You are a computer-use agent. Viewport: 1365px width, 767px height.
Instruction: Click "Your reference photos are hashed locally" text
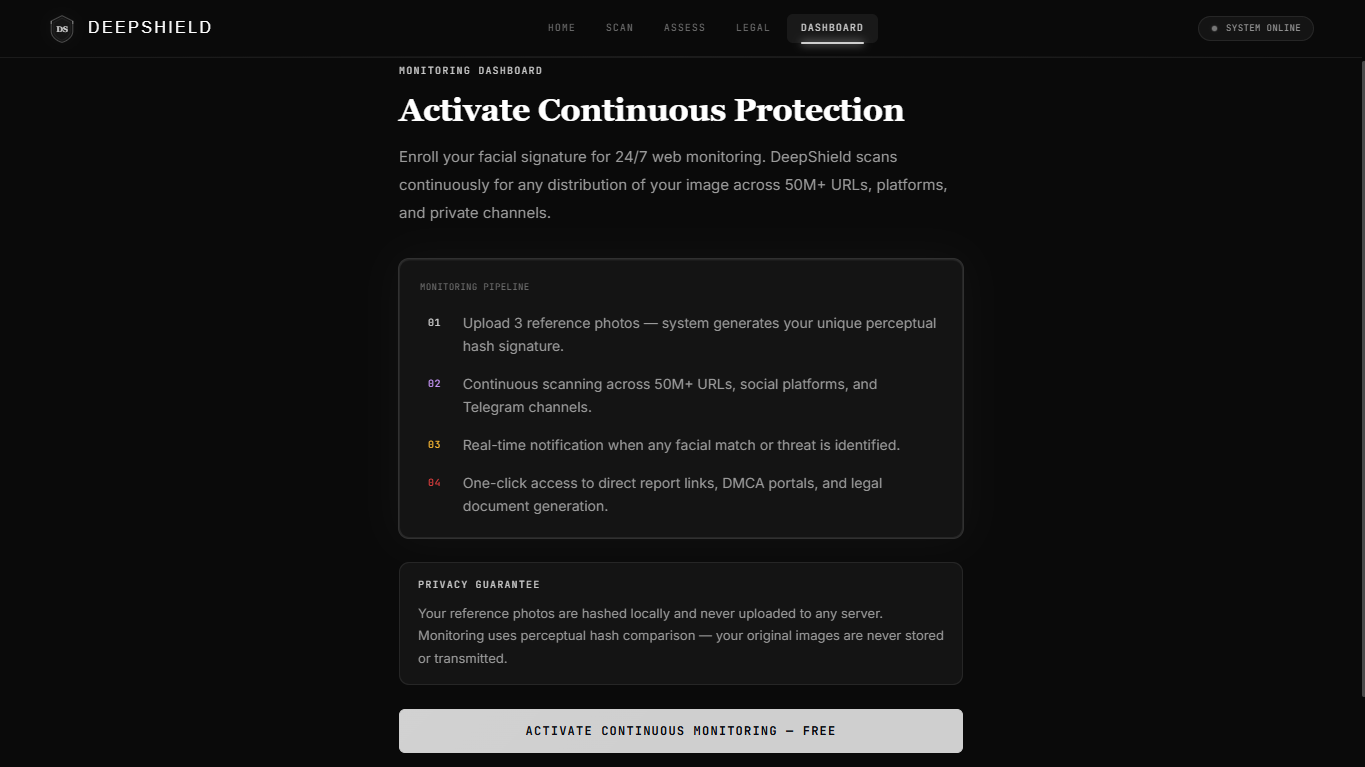681,636
